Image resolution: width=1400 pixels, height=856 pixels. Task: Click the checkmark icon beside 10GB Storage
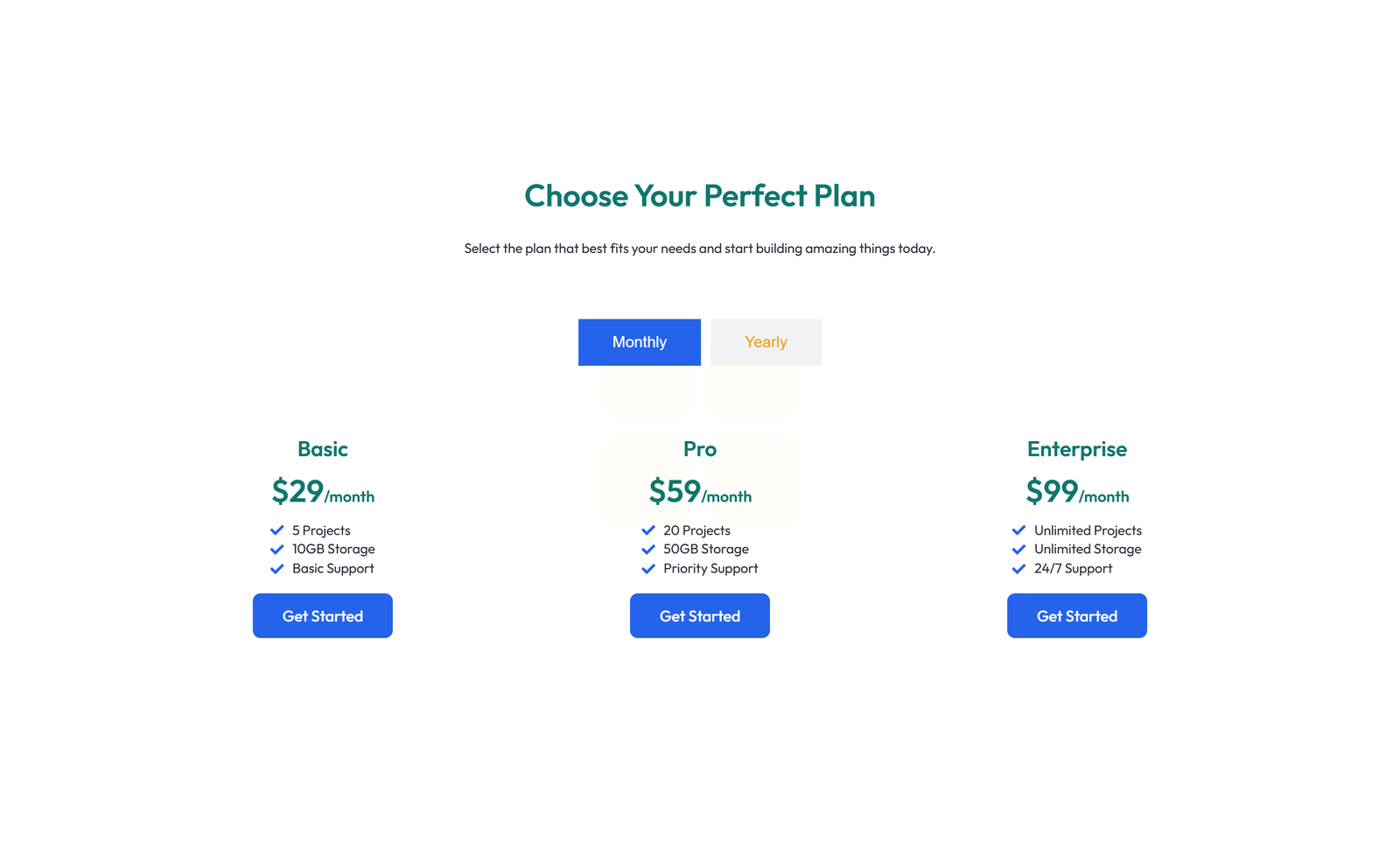point(276,549)
